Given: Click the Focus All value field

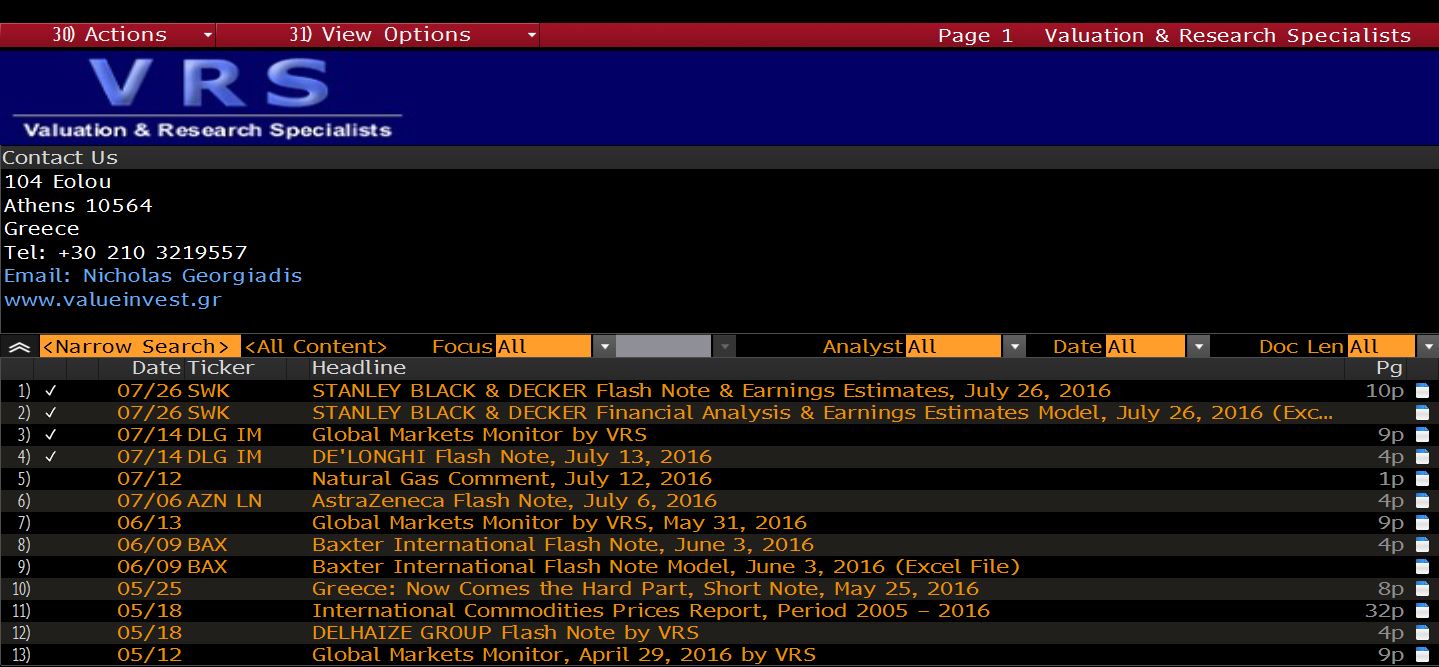Looking at the screenshot, I should click(545, 347).
